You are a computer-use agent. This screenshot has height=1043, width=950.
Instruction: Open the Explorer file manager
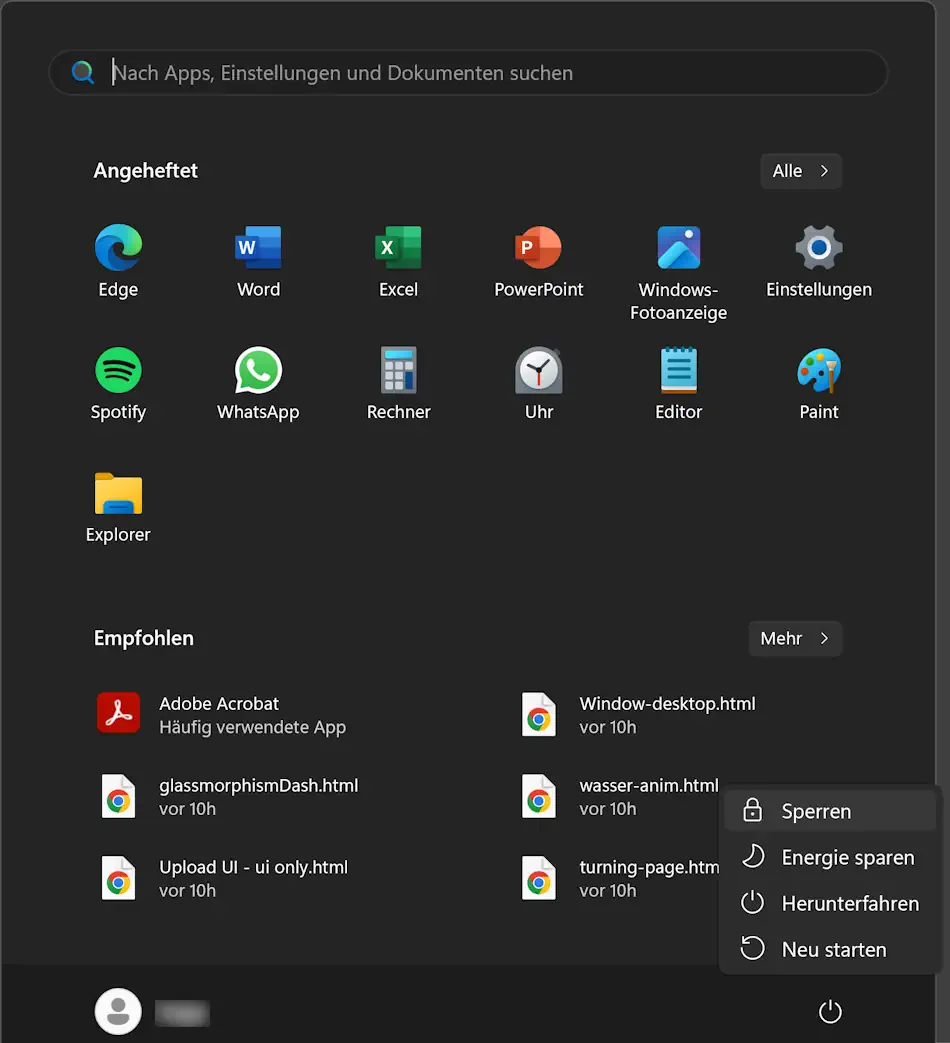tap(118, 505)
